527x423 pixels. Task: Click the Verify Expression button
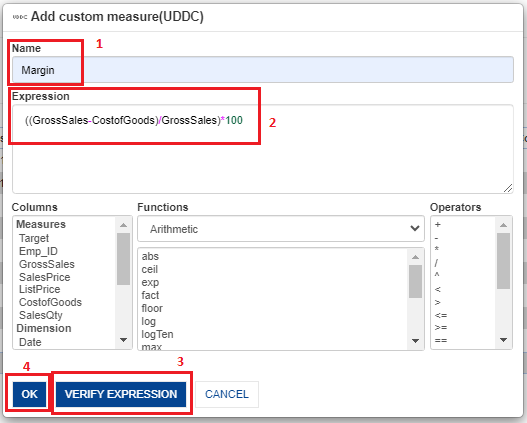121,394
